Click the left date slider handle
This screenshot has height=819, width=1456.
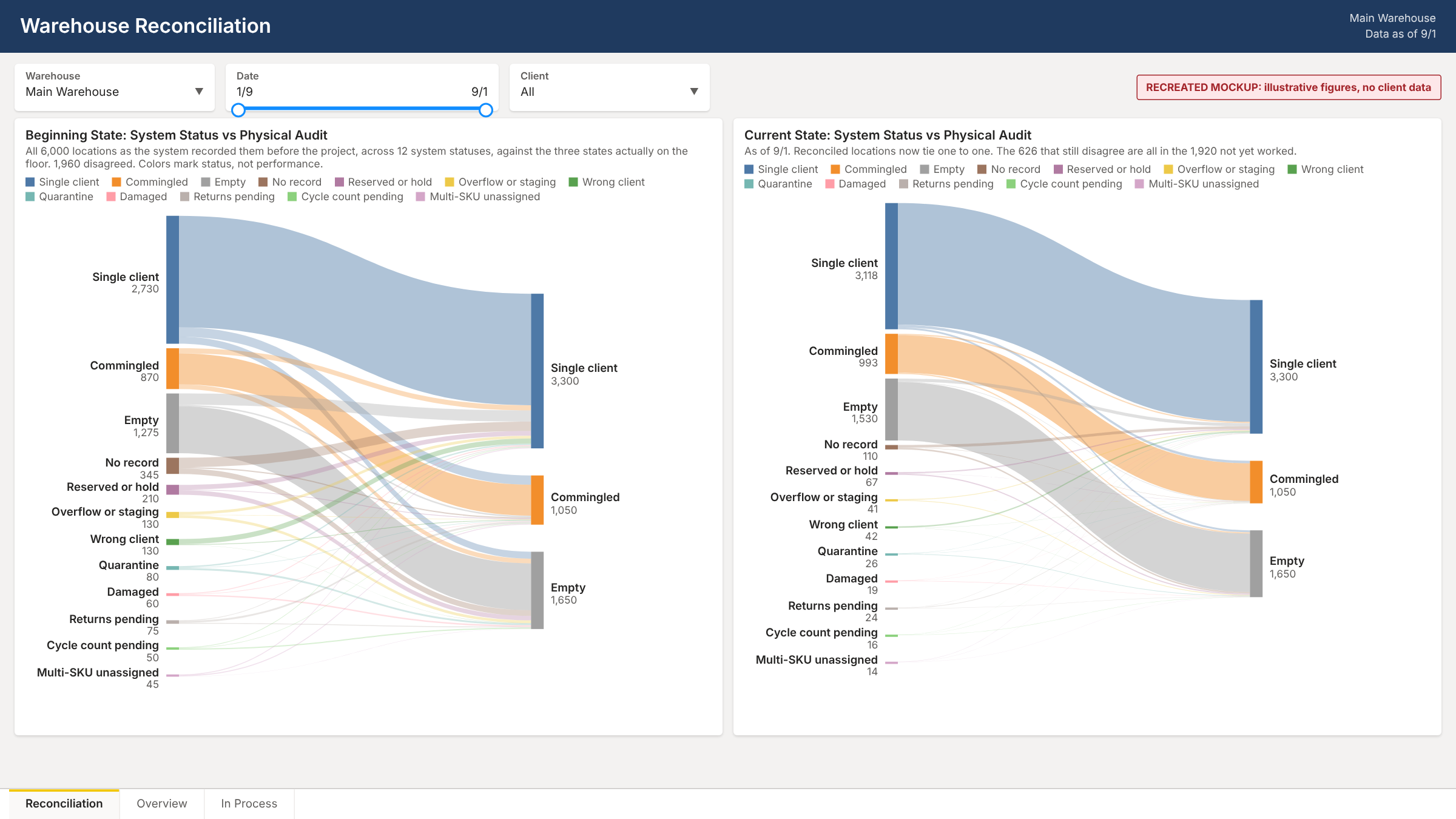[x=238, y=110]
